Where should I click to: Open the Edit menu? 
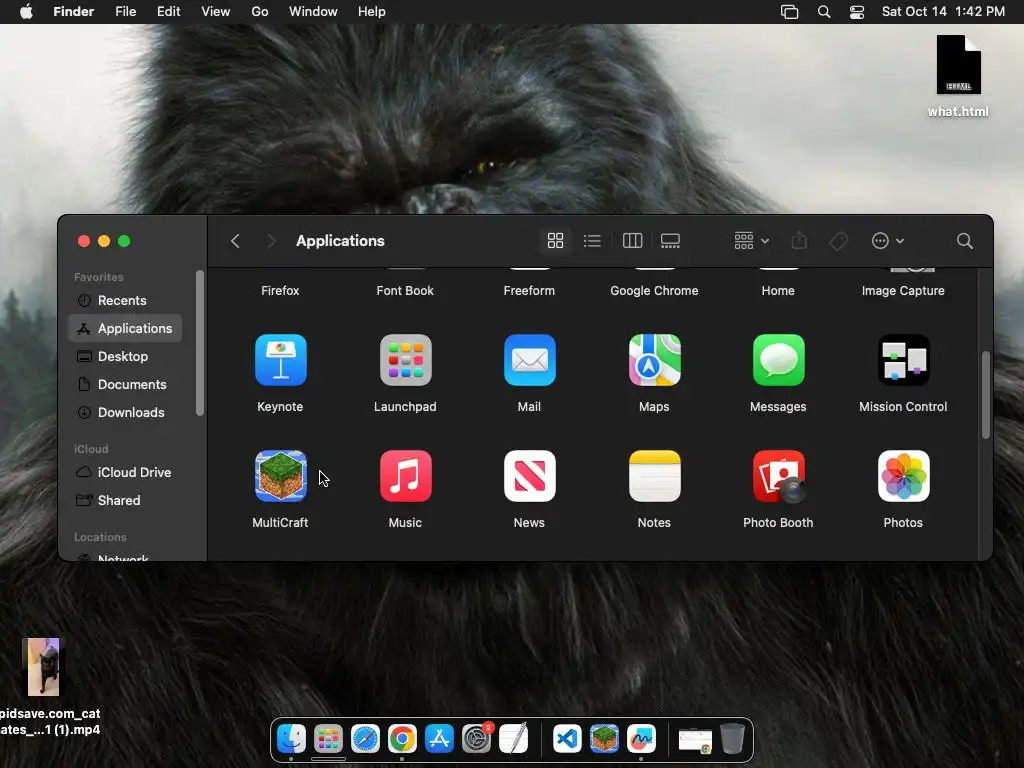coord(168,12)
